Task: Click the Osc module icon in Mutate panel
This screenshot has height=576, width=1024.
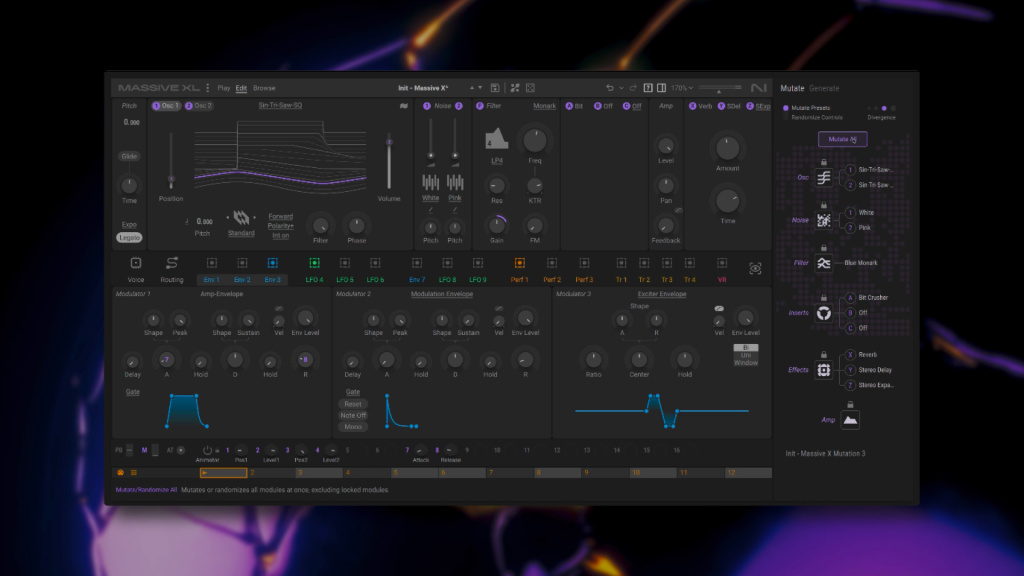Action: coord(824,177)
